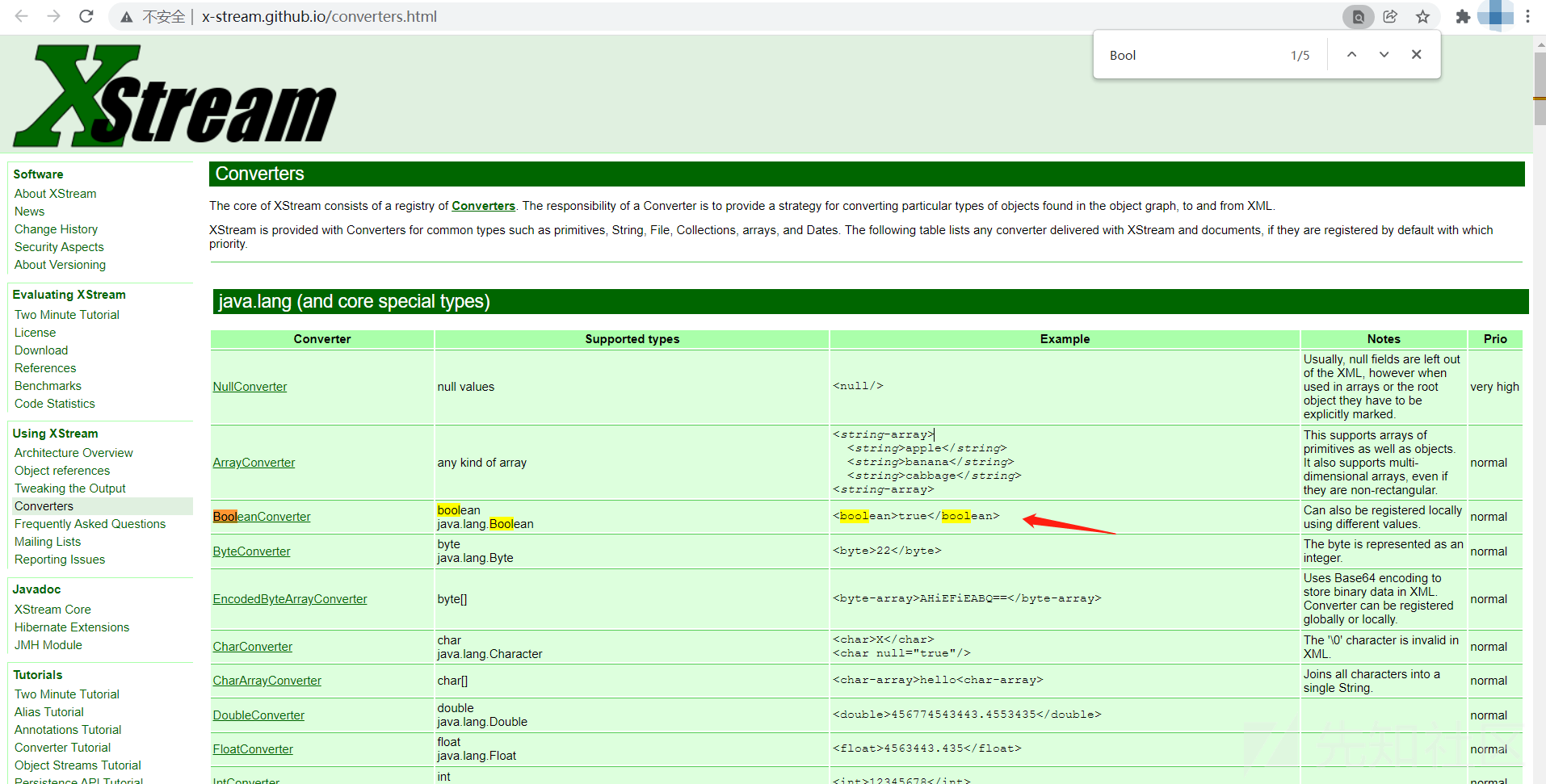Click the Converters link in intro paragraph
This screenshot has width=1546, height=784.
coord(483,206)
